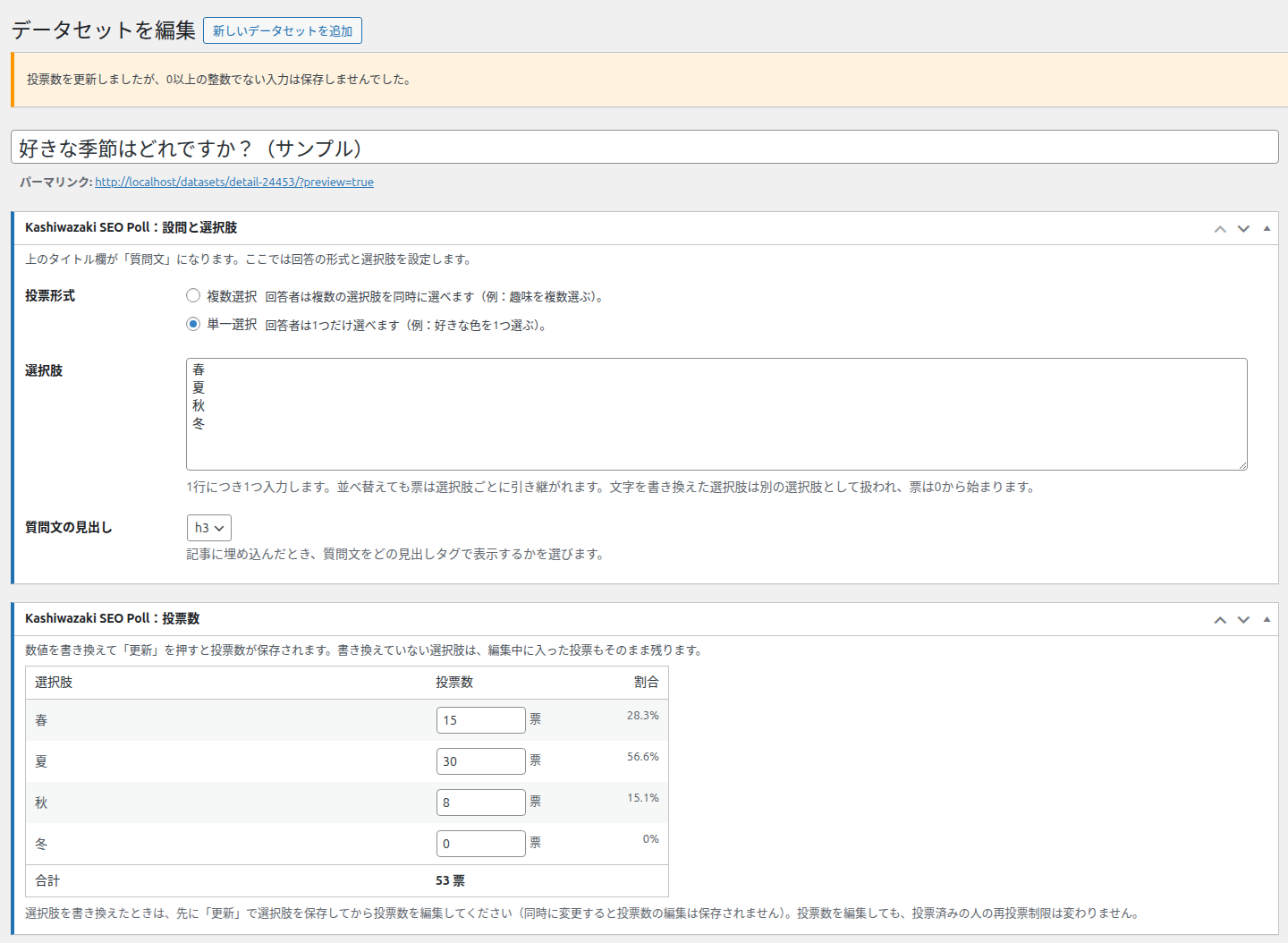Select the 複数選択 radio option
Viewport: 1288px width, 943px height.
point(193,295)
